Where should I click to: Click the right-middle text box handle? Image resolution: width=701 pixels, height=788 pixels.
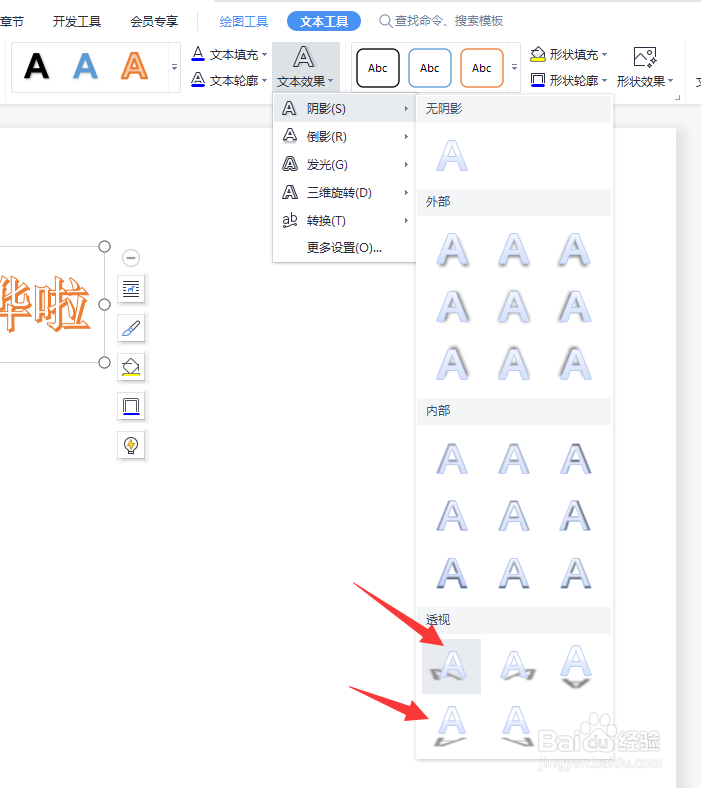(104, 305)
